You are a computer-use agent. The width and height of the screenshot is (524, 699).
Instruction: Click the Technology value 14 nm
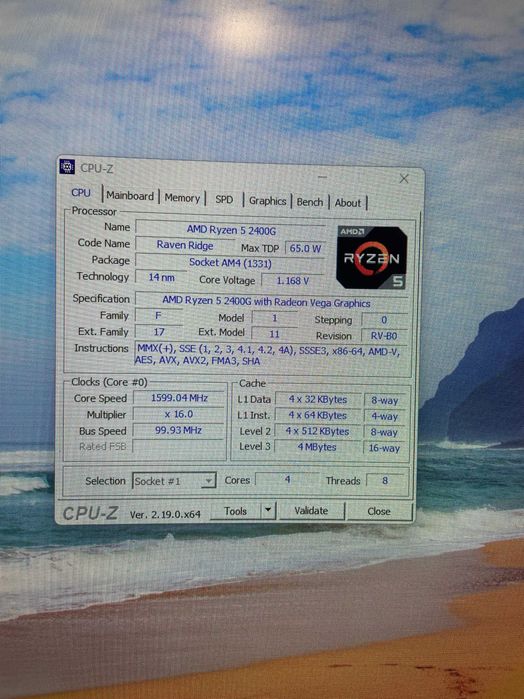161,277
